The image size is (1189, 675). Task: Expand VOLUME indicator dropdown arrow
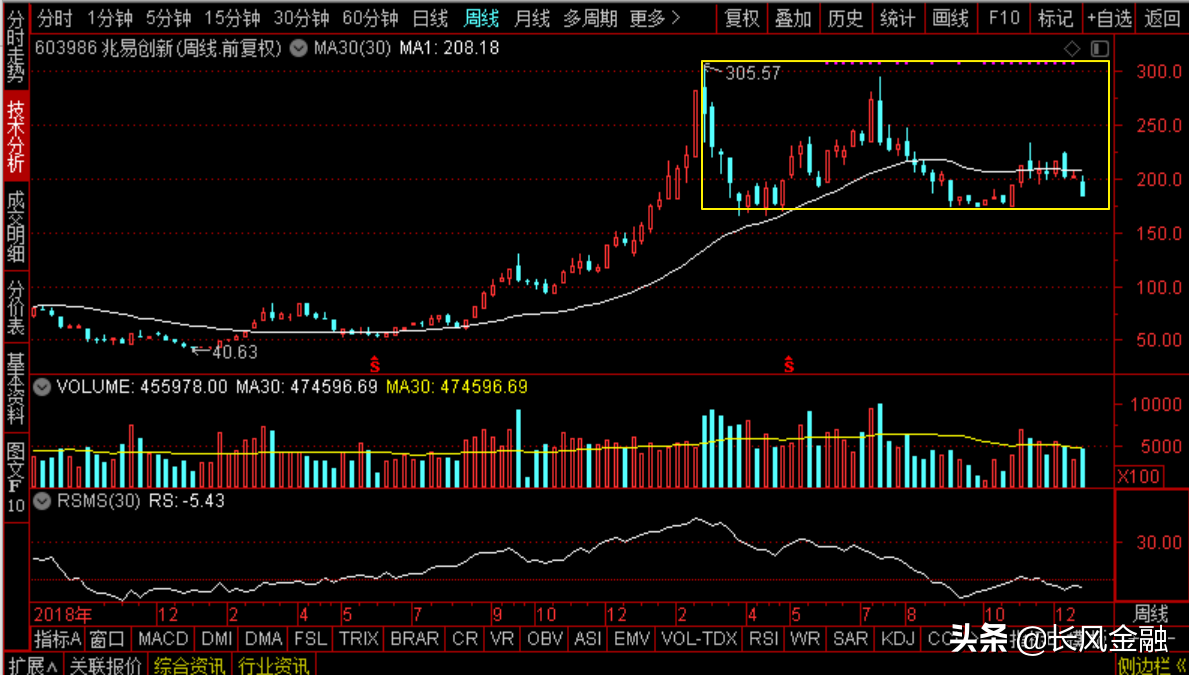point(43,388)
